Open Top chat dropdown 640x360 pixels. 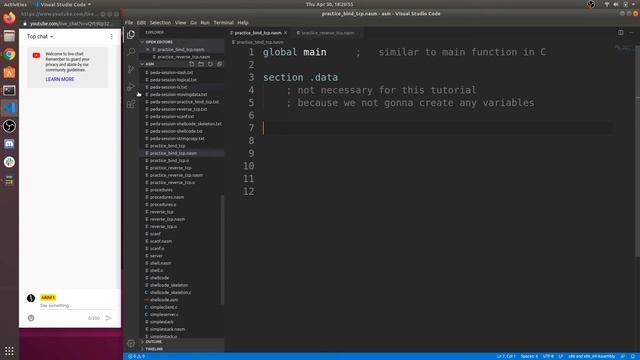(x=40, y=37)
